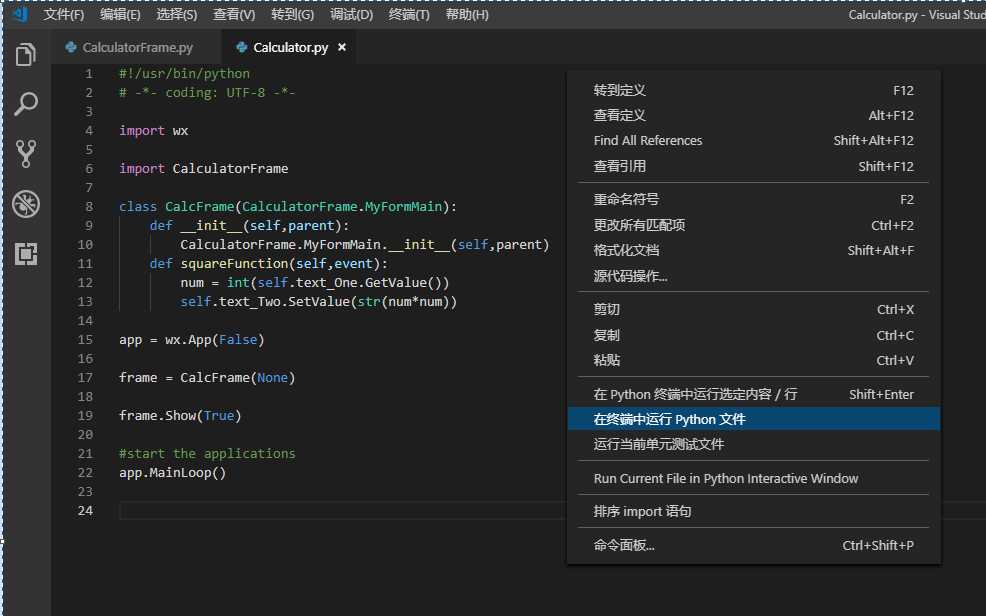
Task: Click 'class CalcFrame' on line 8
Action: pos(177,206)
